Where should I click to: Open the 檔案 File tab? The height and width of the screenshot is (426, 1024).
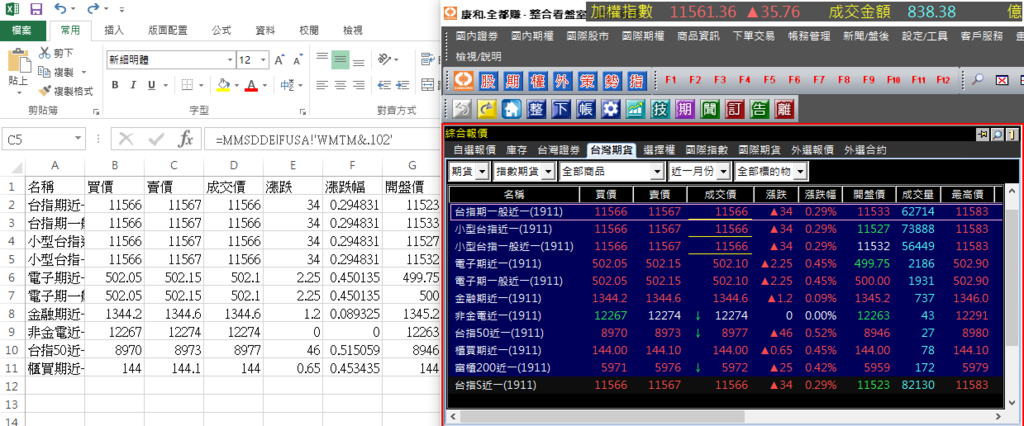tap(22, 30)
